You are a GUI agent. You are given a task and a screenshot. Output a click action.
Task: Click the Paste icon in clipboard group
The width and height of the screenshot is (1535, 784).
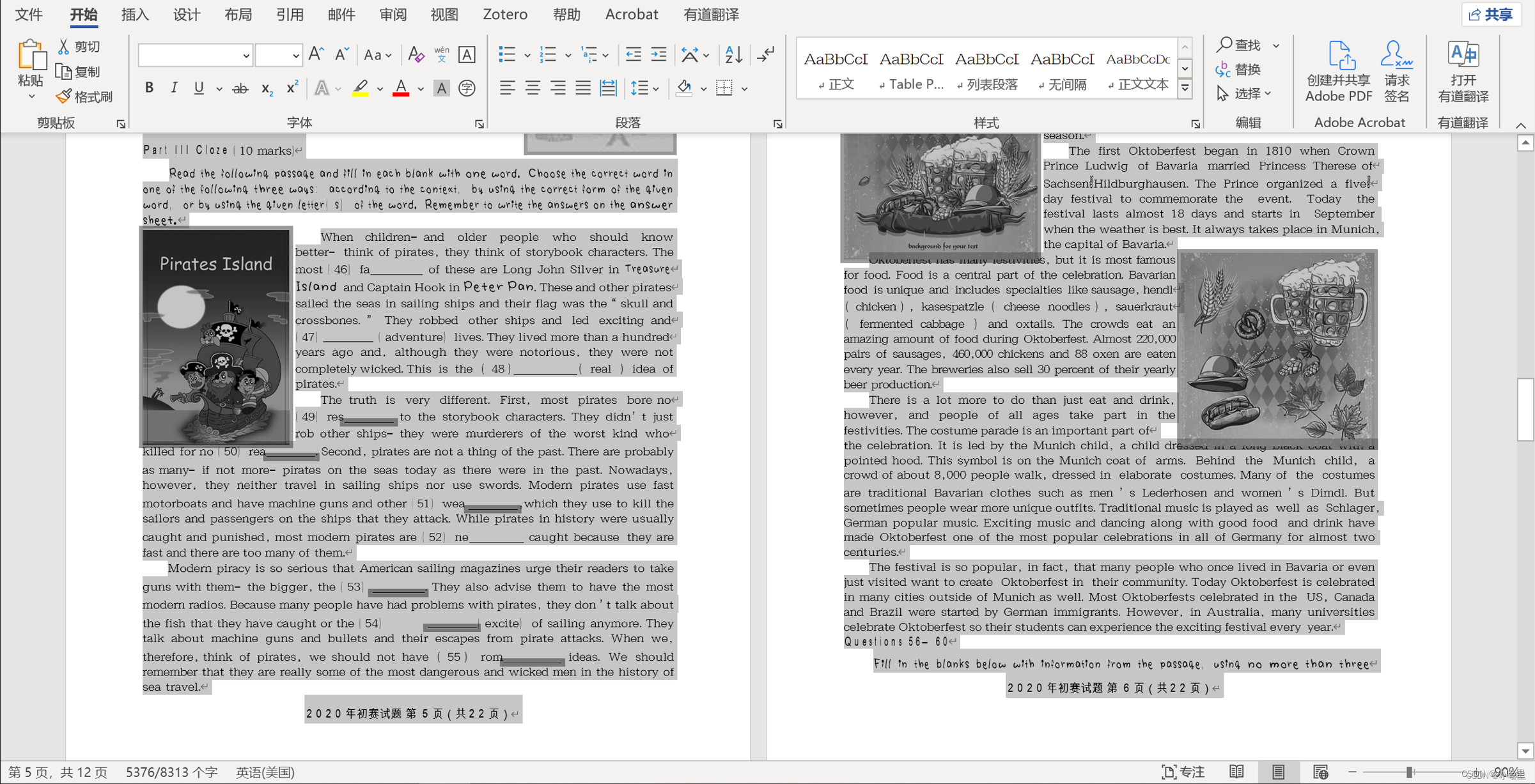(31, 56)
